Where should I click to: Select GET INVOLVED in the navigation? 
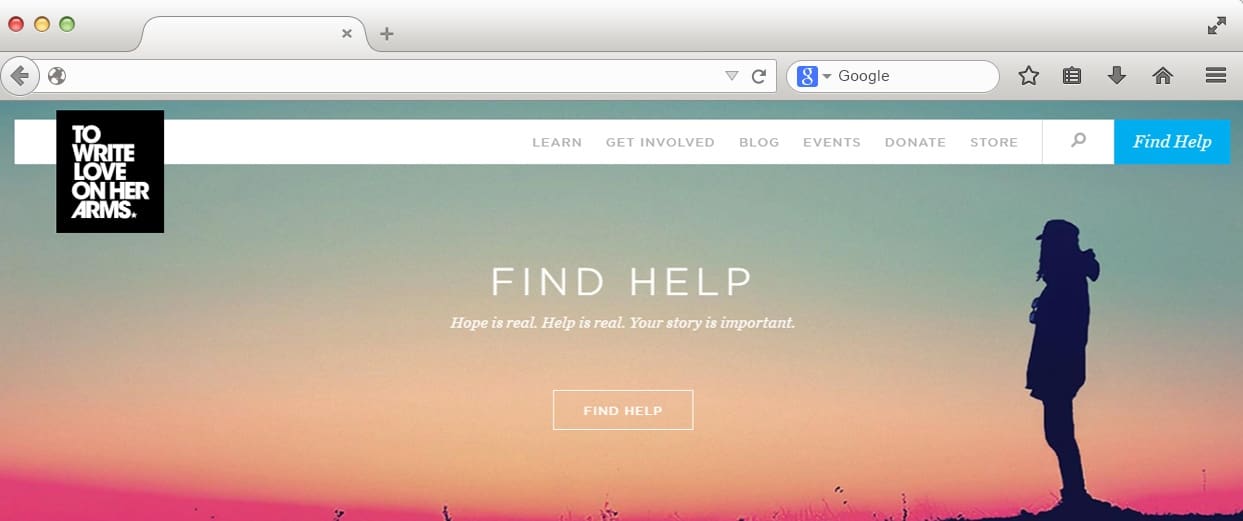[x=660, y=142]
